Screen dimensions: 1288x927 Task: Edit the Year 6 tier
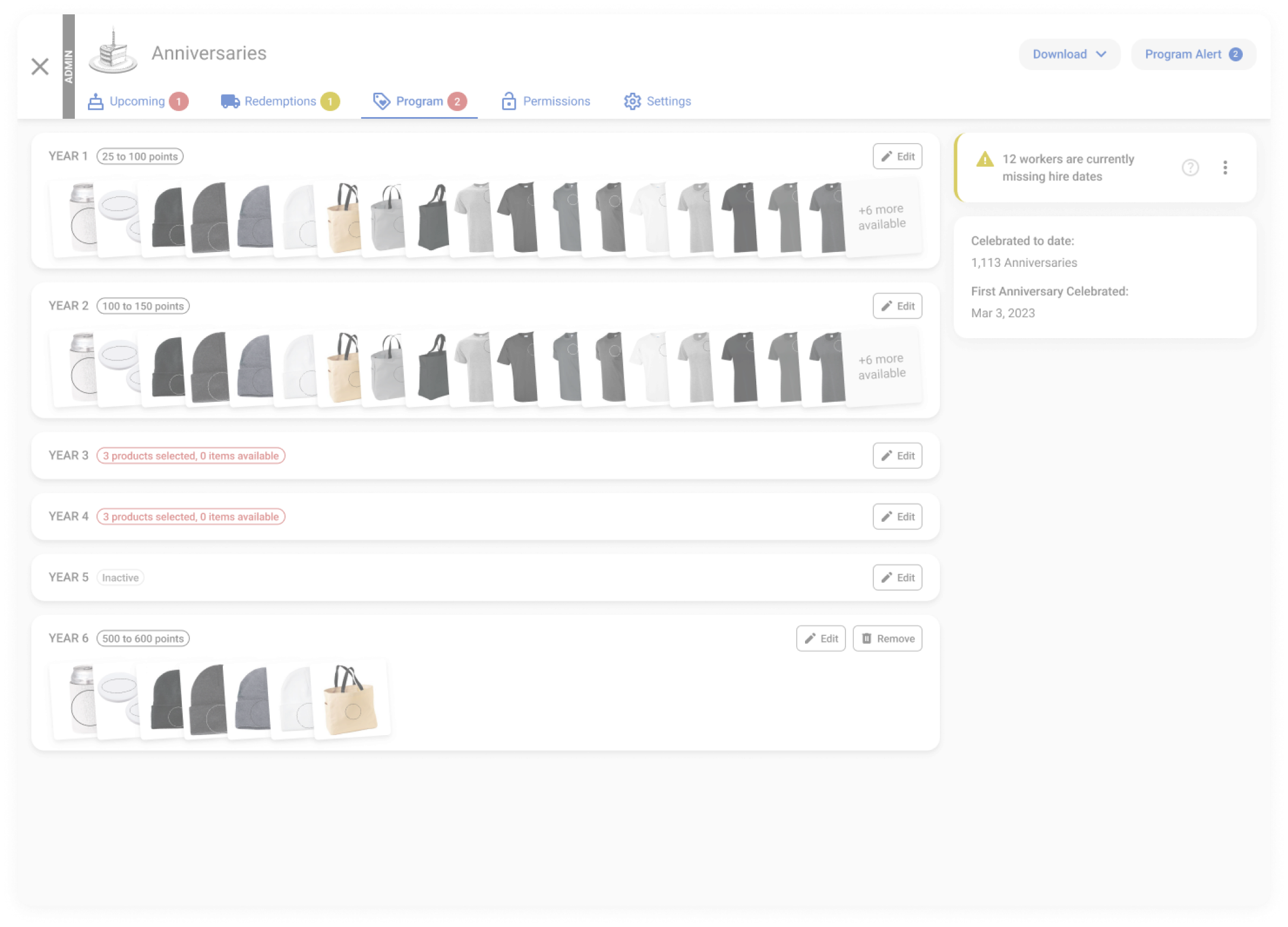coord(820,639)
